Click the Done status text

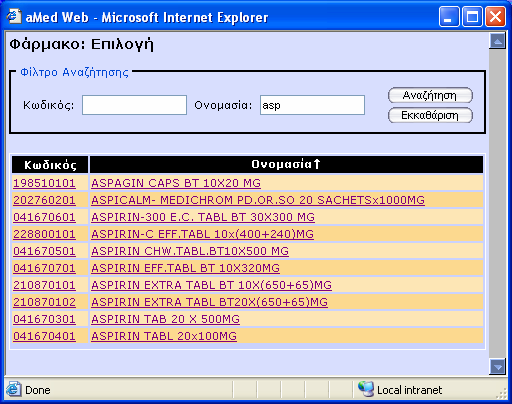(x=38, y=390)
